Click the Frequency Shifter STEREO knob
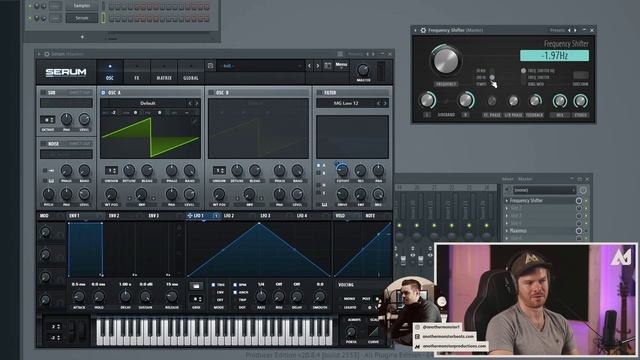This screenshot has height=360, width=640. point(580,100)
